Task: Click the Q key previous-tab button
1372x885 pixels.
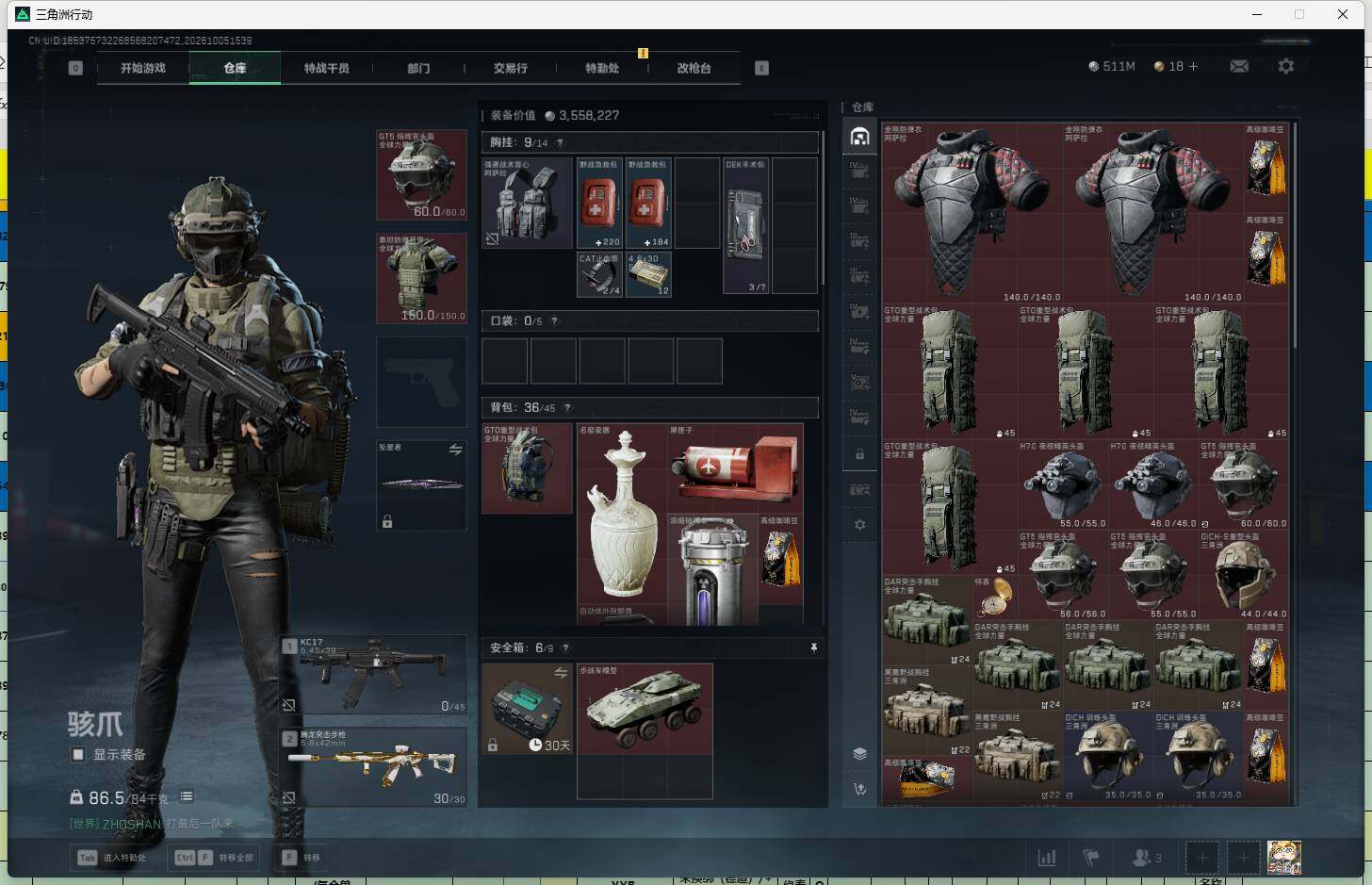Action: pyautogui.click(x=75, y=68)
